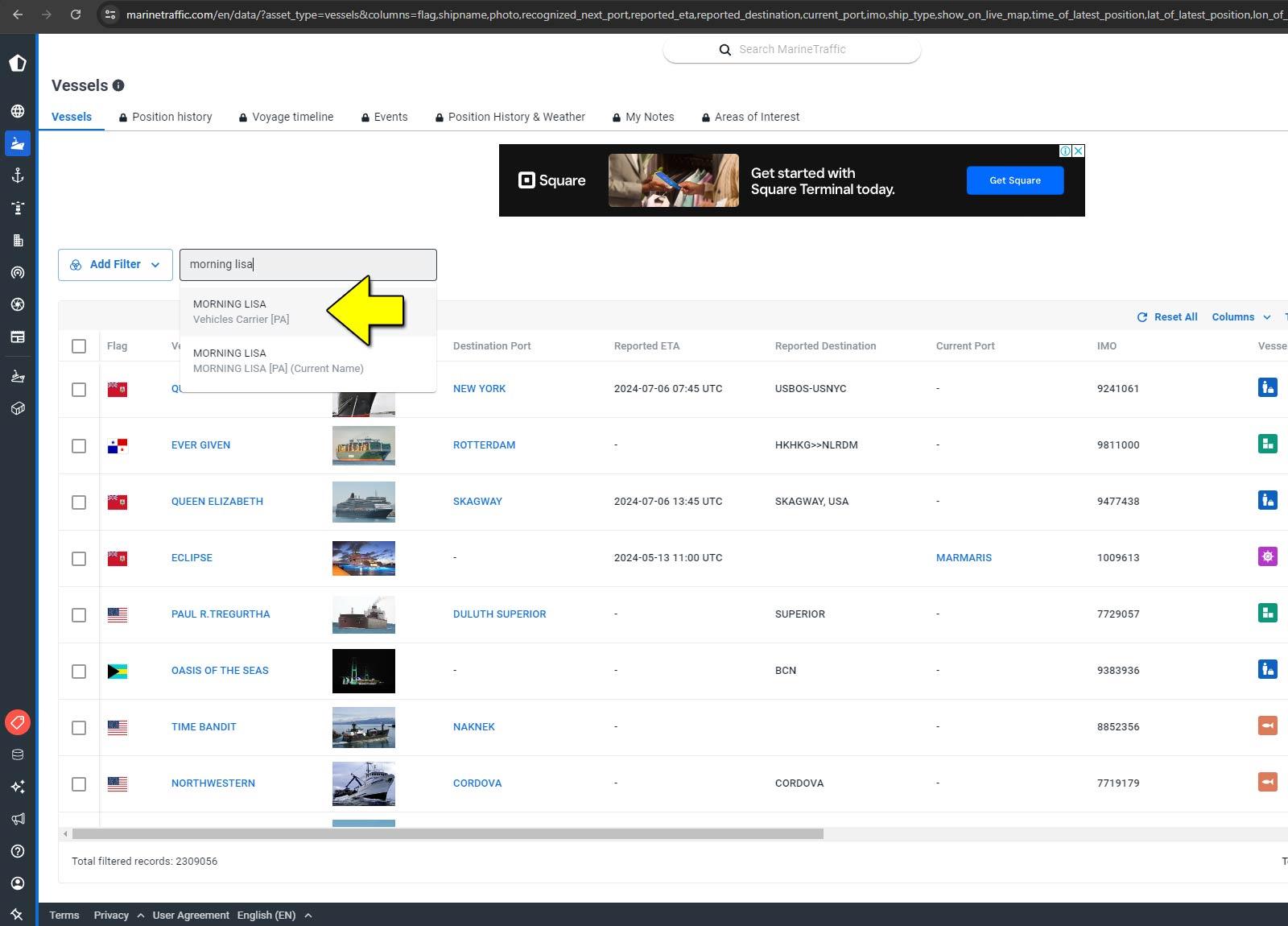Viewport: 1288px width, 926px height.
Task: Open the outlined ship fleet icon in sidebar
Action: [18, 376]
